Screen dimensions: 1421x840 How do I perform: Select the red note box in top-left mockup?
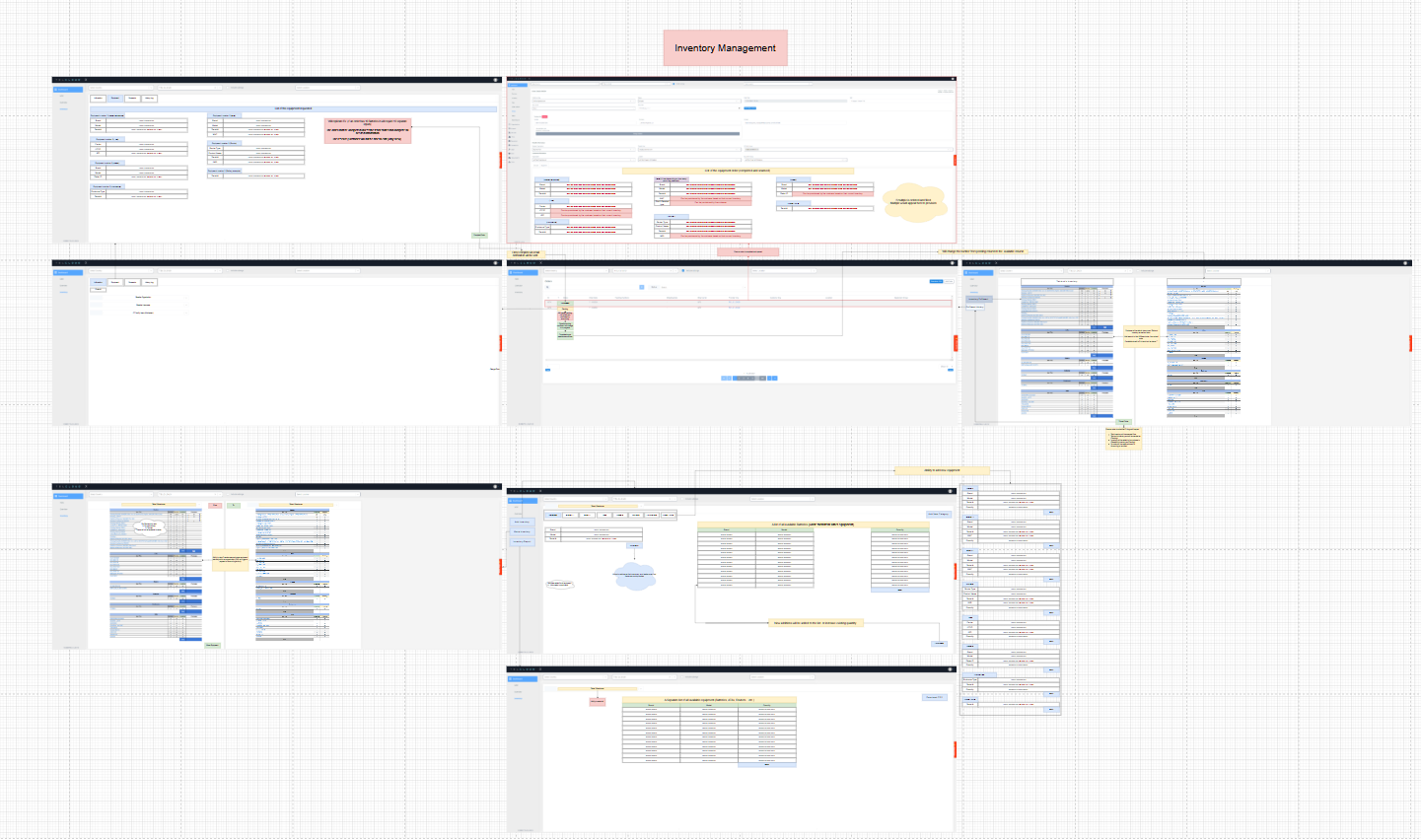tap(367, 131)
